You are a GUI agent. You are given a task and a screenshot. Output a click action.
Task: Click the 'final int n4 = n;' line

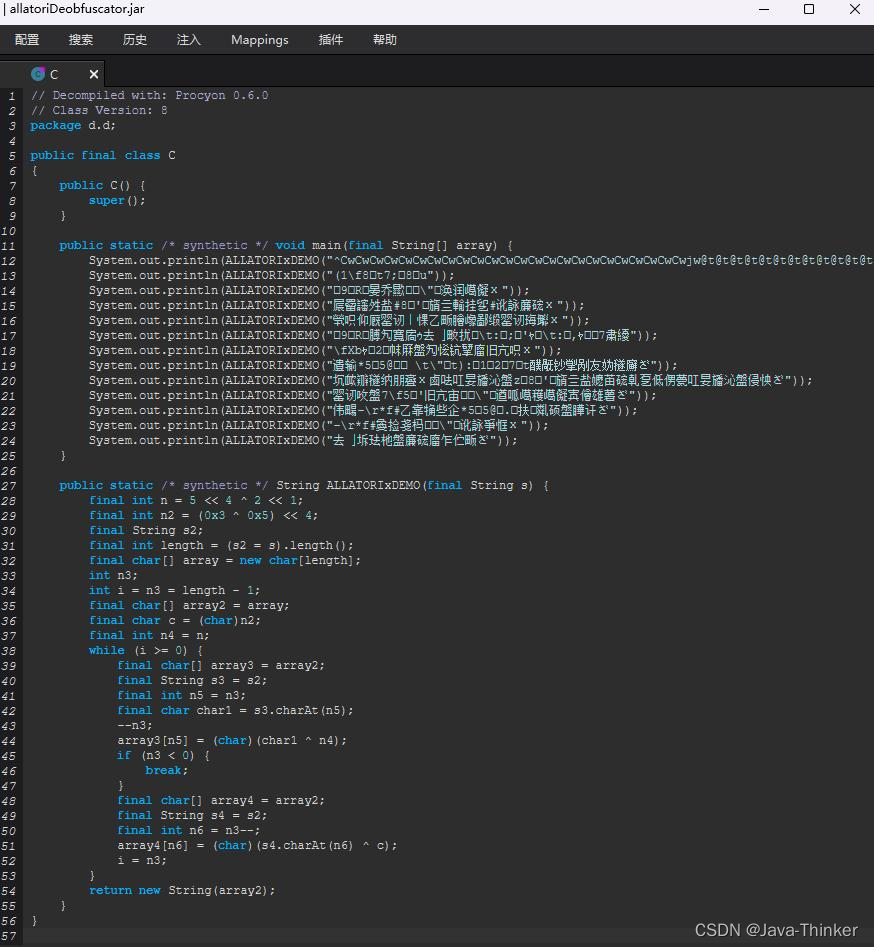(149, 635)
